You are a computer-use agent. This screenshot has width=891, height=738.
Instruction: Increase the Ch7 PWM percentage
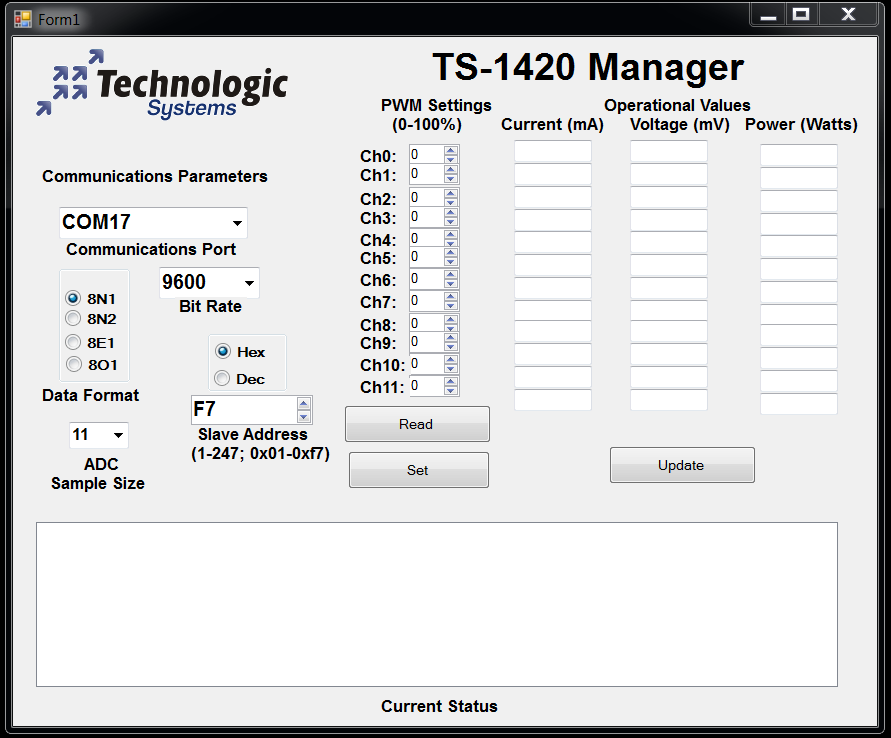tap(451, 297)
